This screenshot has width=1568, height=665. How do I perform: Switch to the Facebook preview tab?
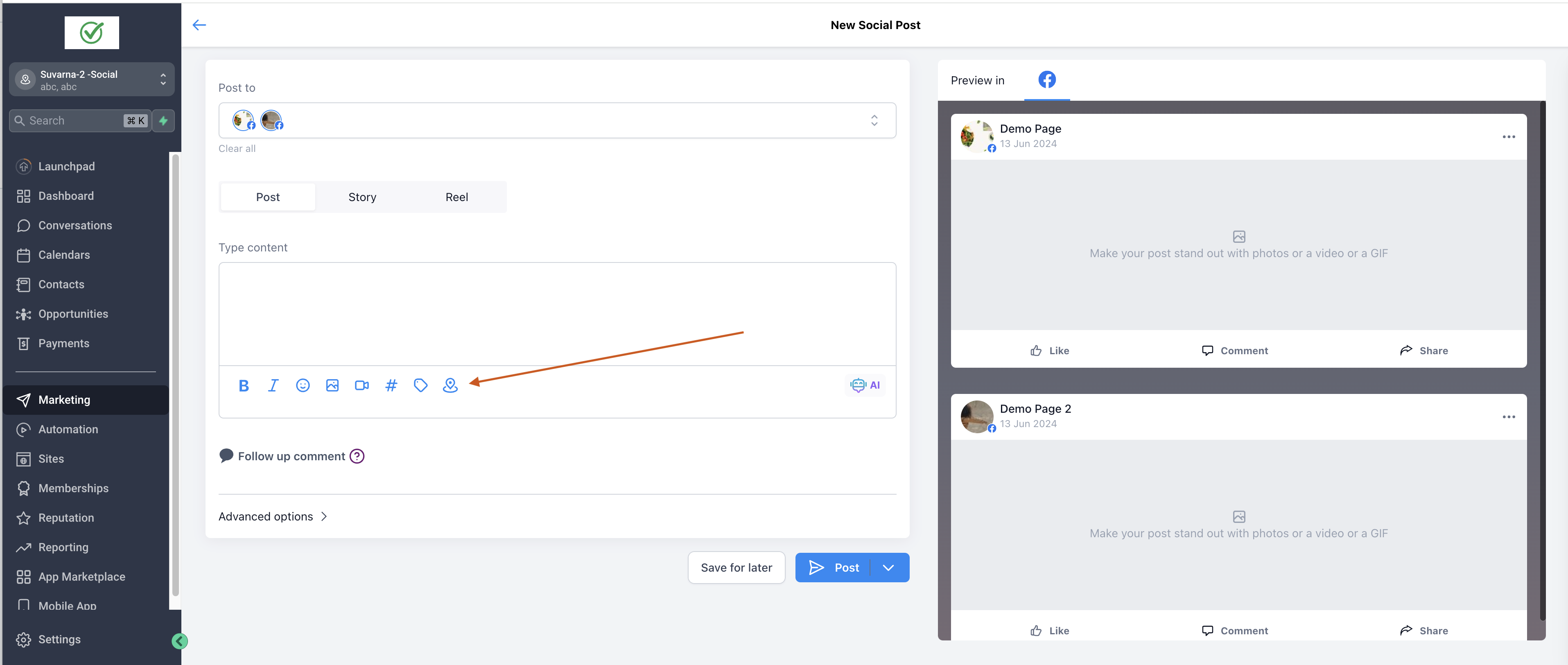click(1046, 80)
